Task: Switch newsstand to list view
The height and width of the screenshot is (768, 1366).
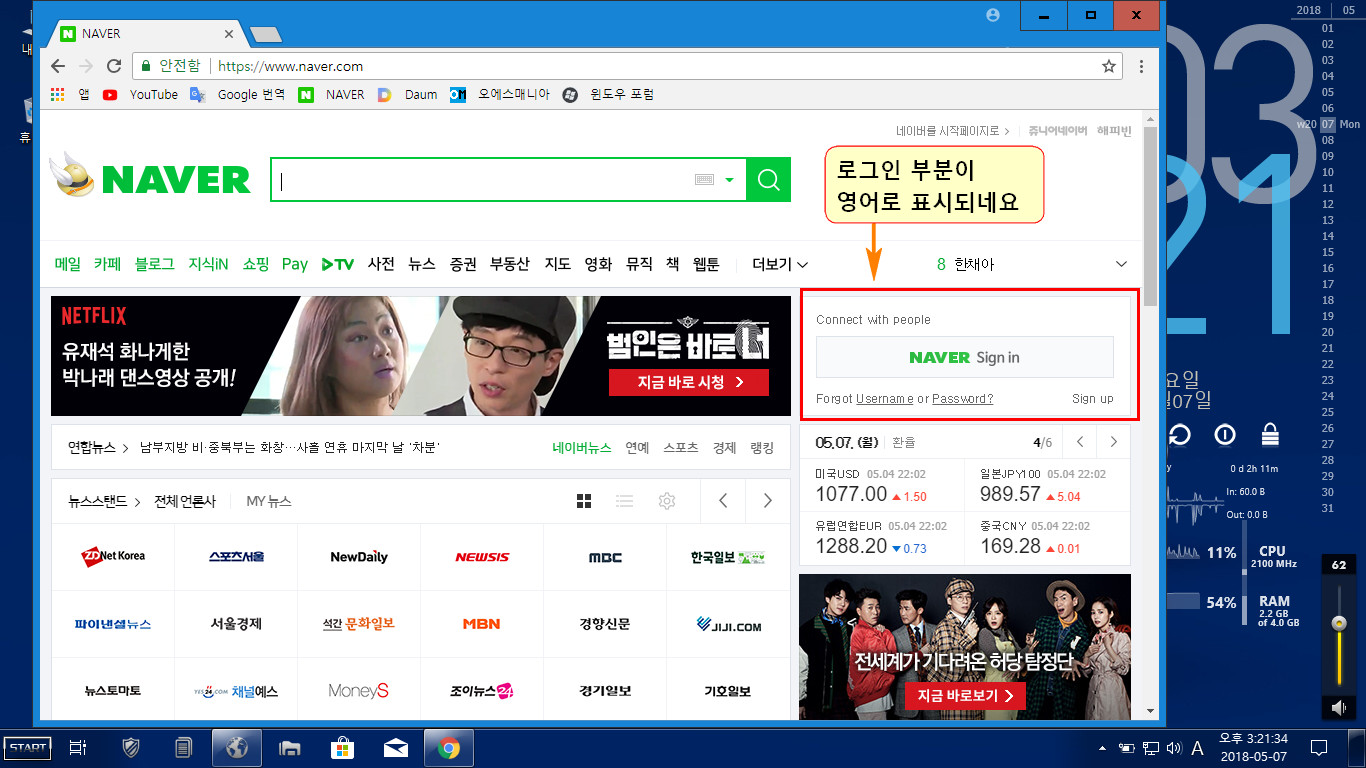Action: [625, 501]
